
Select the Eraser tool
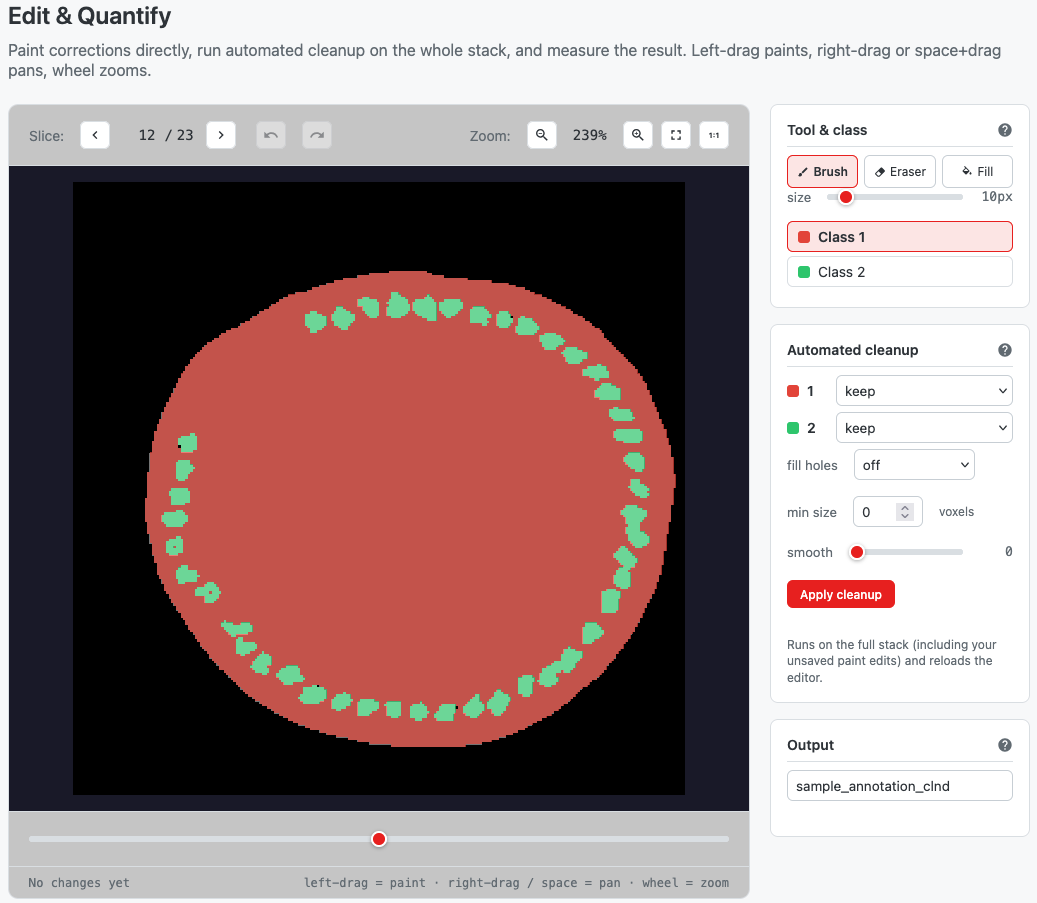(x=899, y=171)
